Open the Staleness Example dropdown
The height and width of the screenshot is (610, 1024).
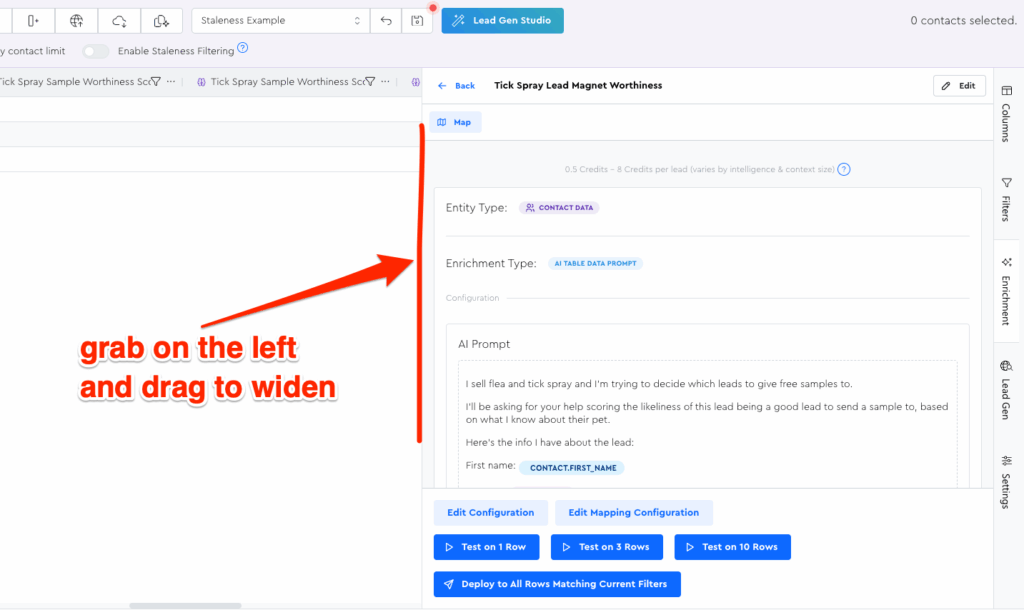coord(280,21)
